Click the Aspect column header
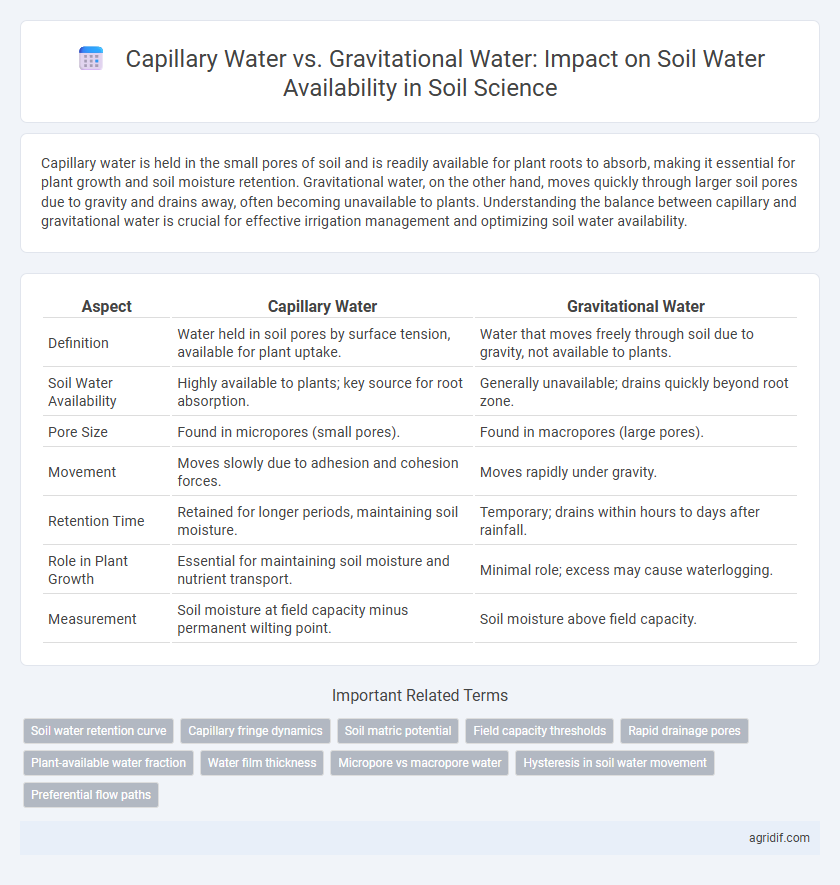 (x=107, y=306)
